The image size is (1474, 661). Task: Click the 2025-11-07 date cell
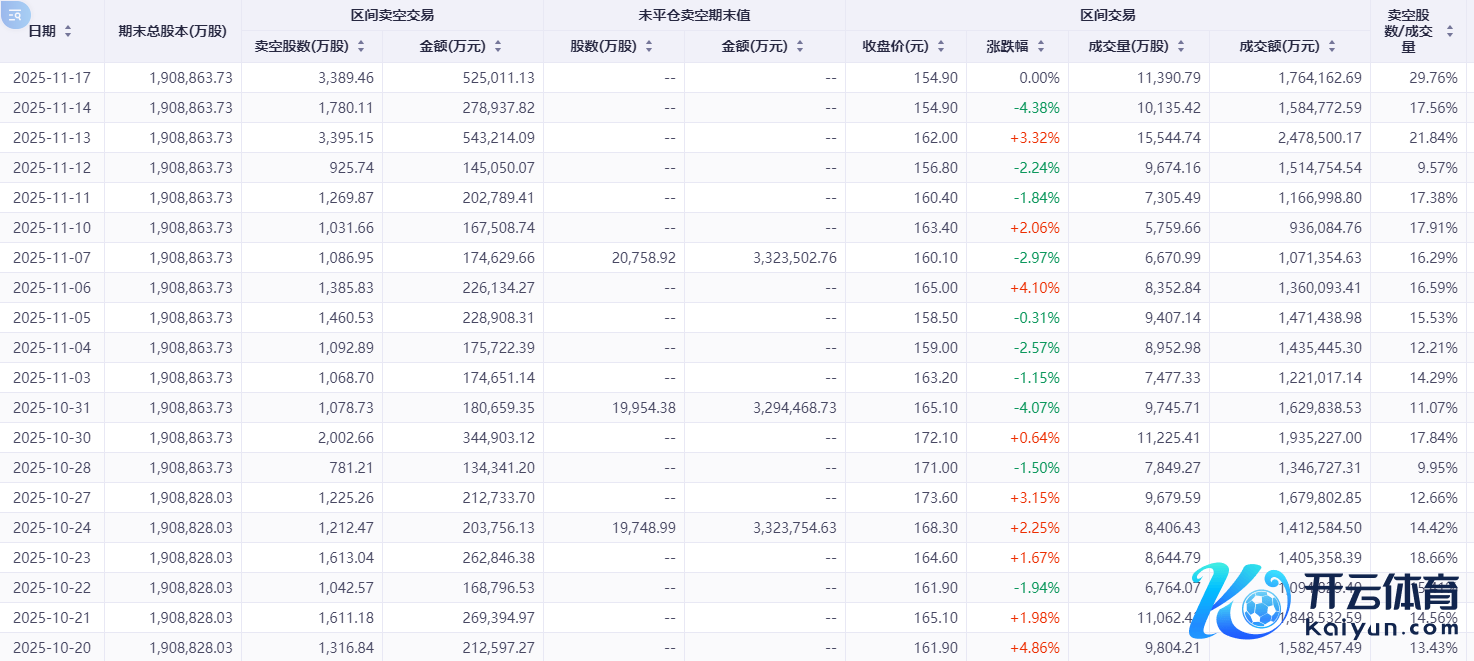[52, 258]
